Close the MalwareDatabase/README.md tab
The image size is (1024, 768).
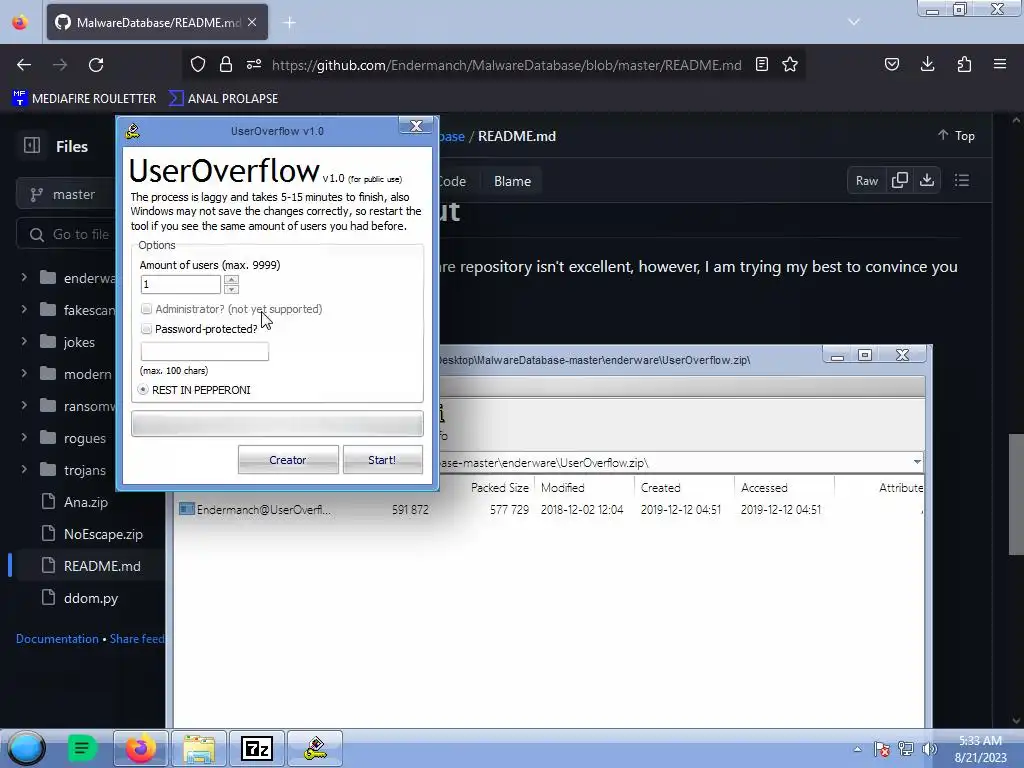coord(252,22)
